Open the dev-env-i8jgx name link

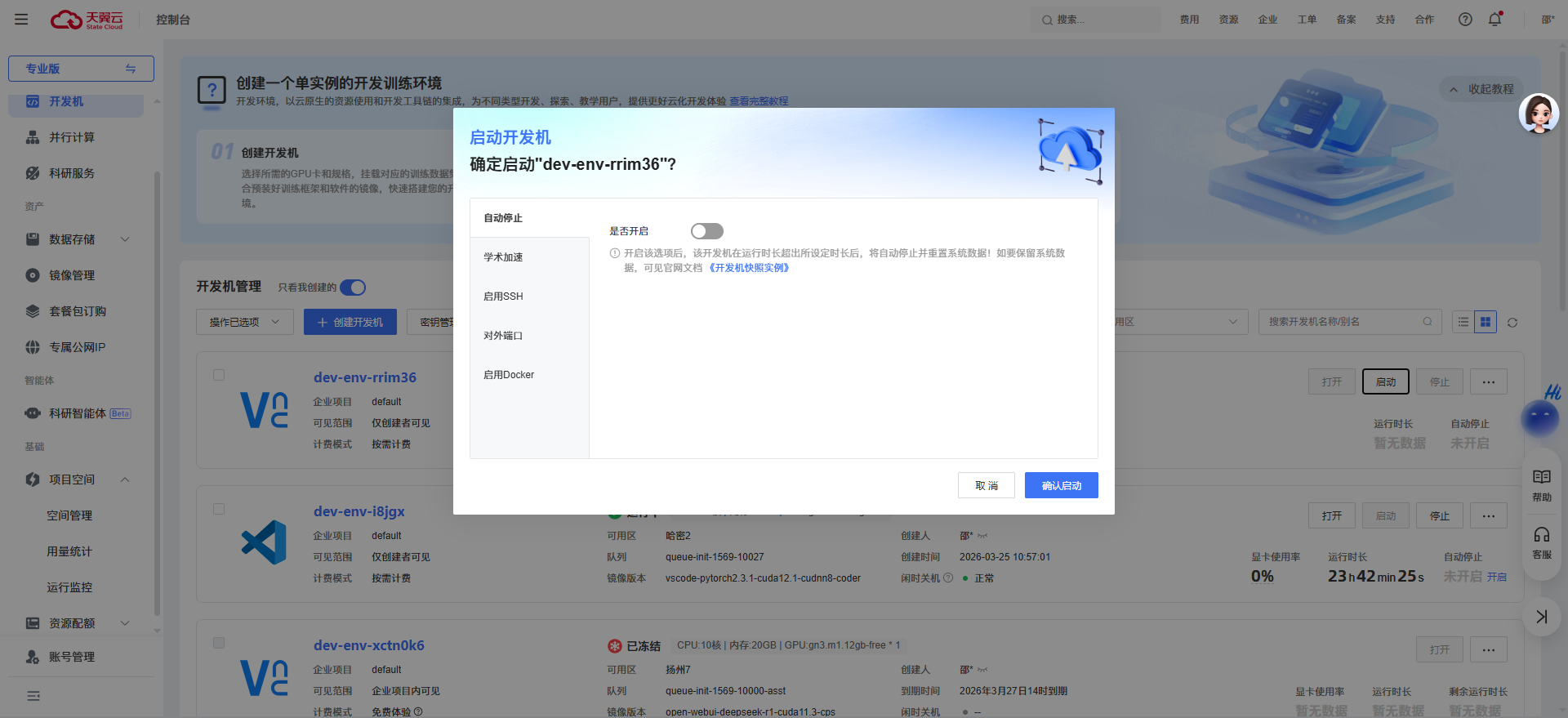[359, 511]
